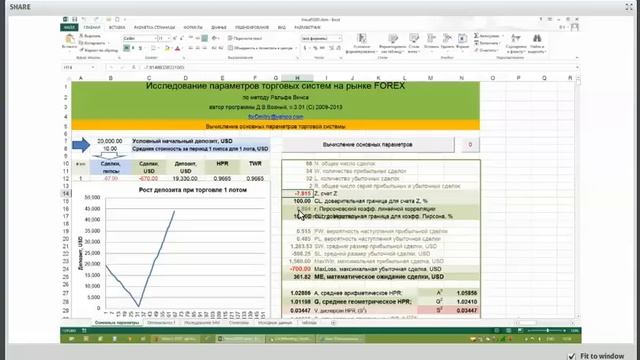Viewport: 640px width, 360px height.
Task: Click the Format as Table icon
Action: point(393,39)
